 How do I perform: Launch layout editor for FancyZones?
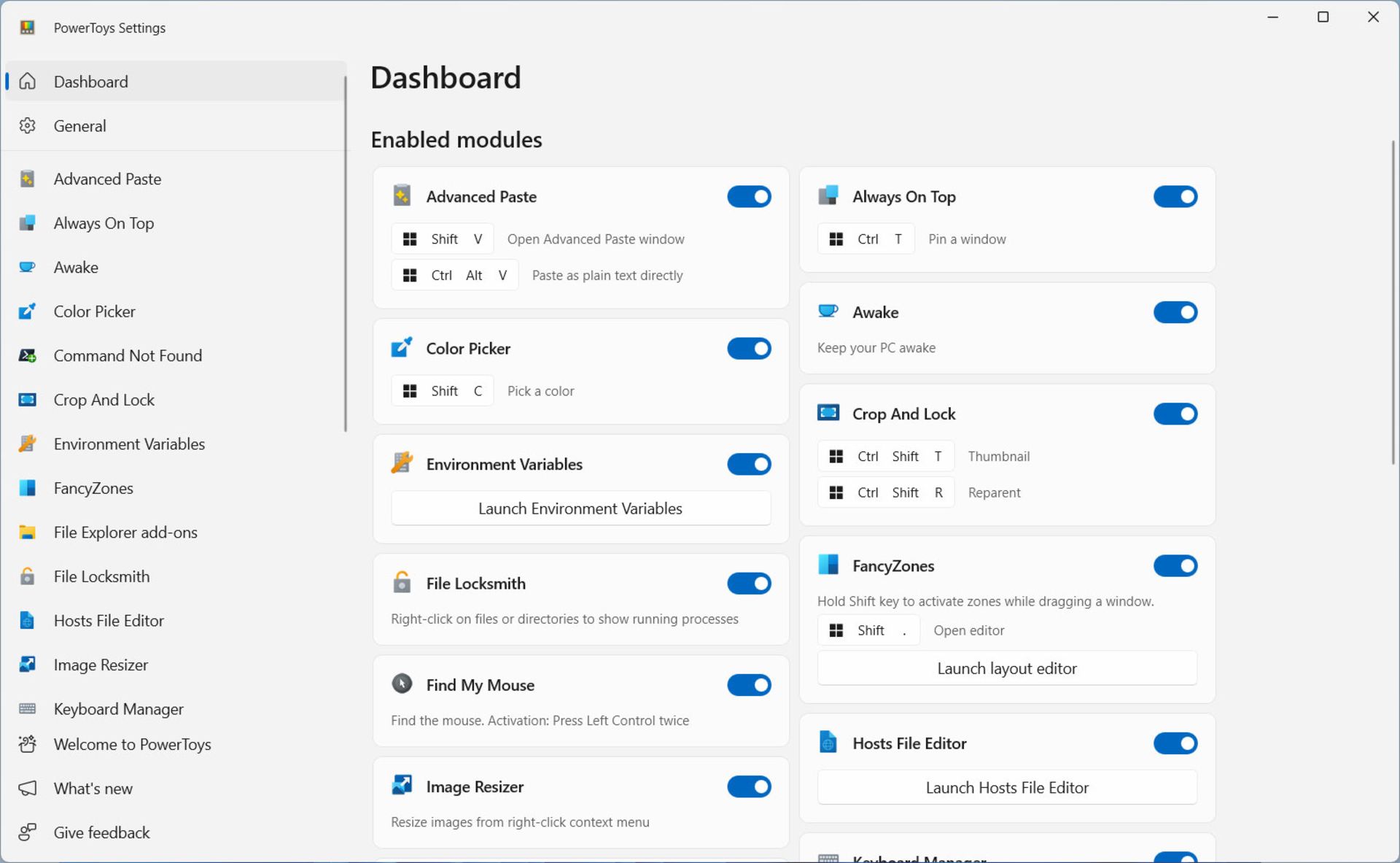tap(1007, 668)
